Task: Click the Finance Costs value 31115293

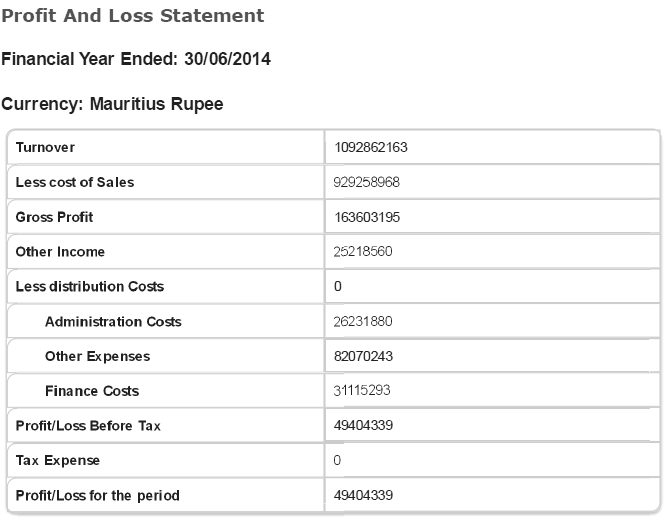Action: click(363, 391)
